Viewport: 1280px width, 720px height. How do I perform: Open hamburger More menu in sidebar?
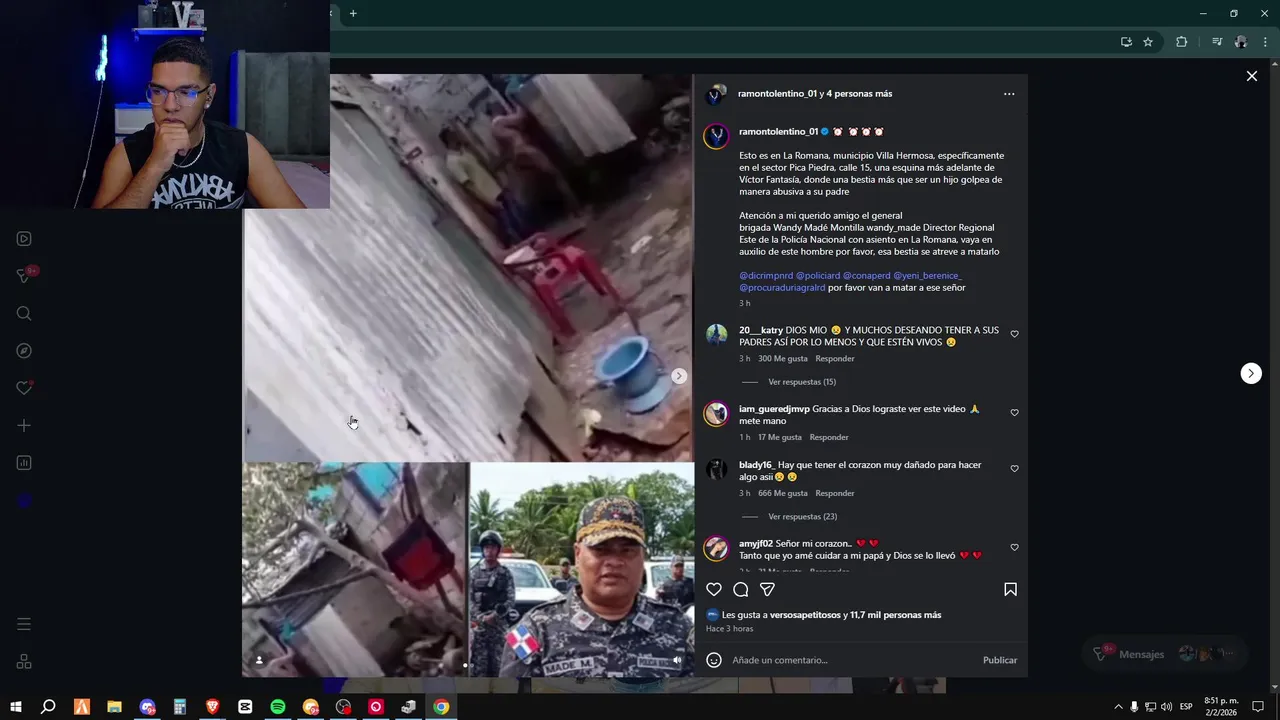click(x=24, y=624)
